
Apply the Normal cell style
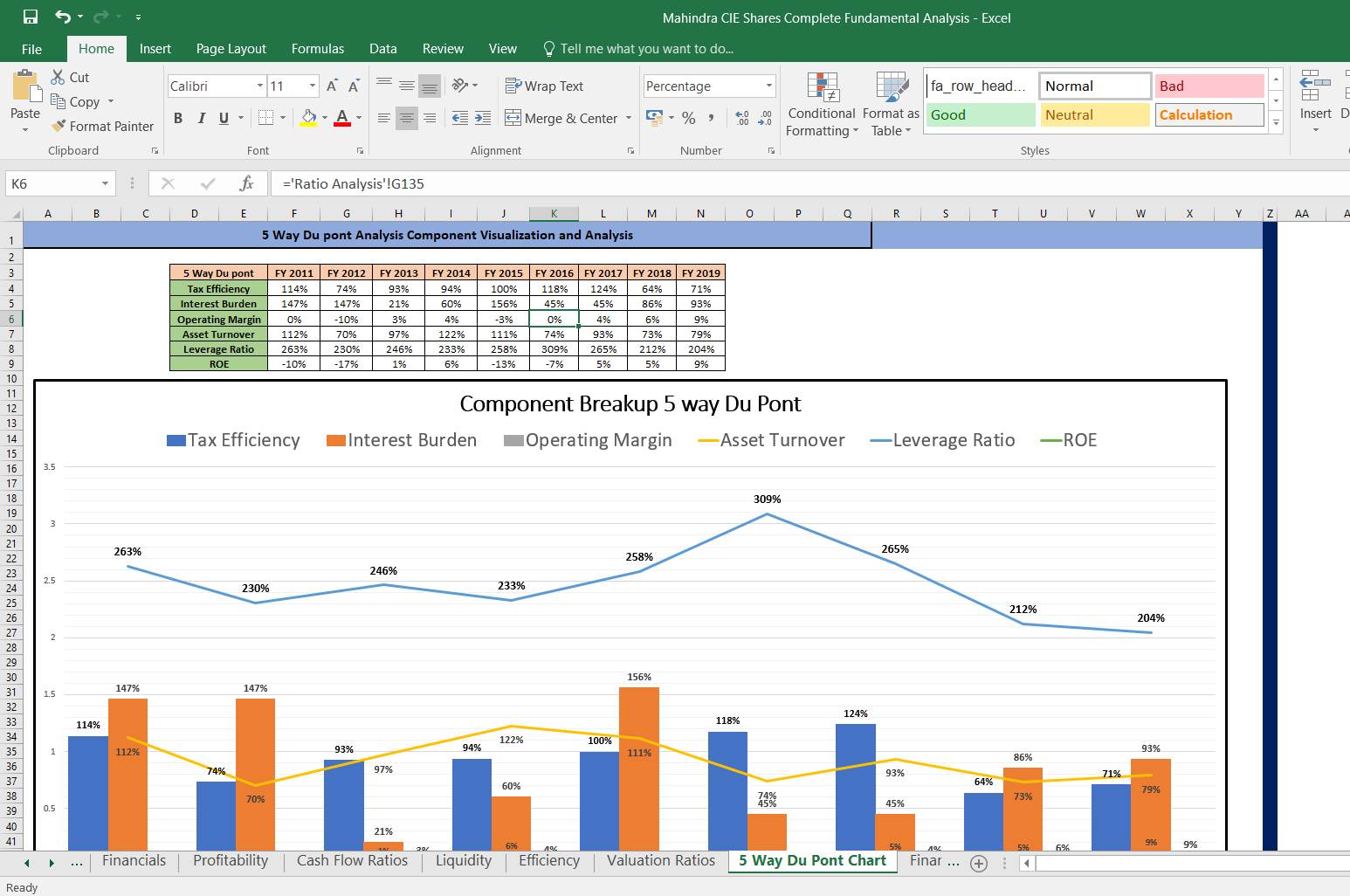(1095, 86)
